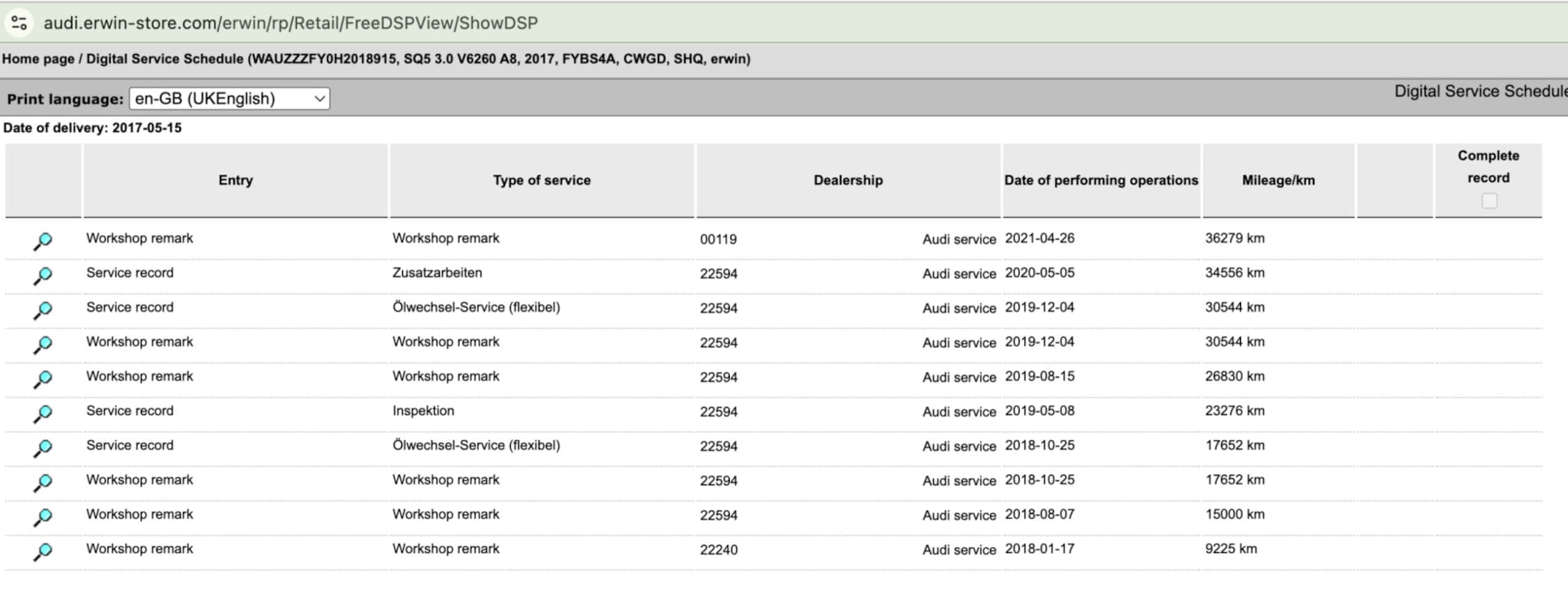Click the Digital Service Schedule breadcrumb

tap(164, 59)
